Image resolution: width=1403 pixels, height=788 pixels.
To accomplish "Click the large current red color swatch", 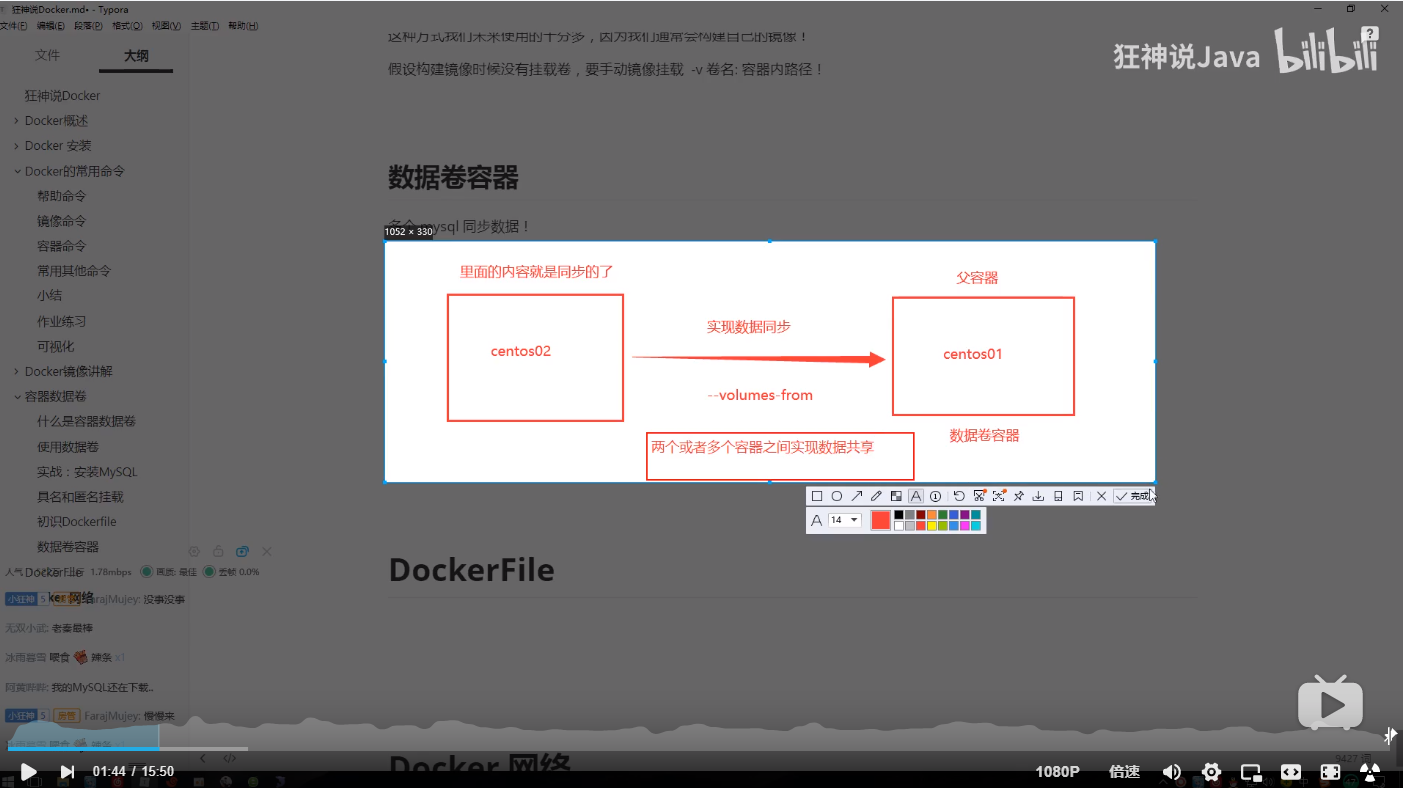I will click(x=880, y=520).
